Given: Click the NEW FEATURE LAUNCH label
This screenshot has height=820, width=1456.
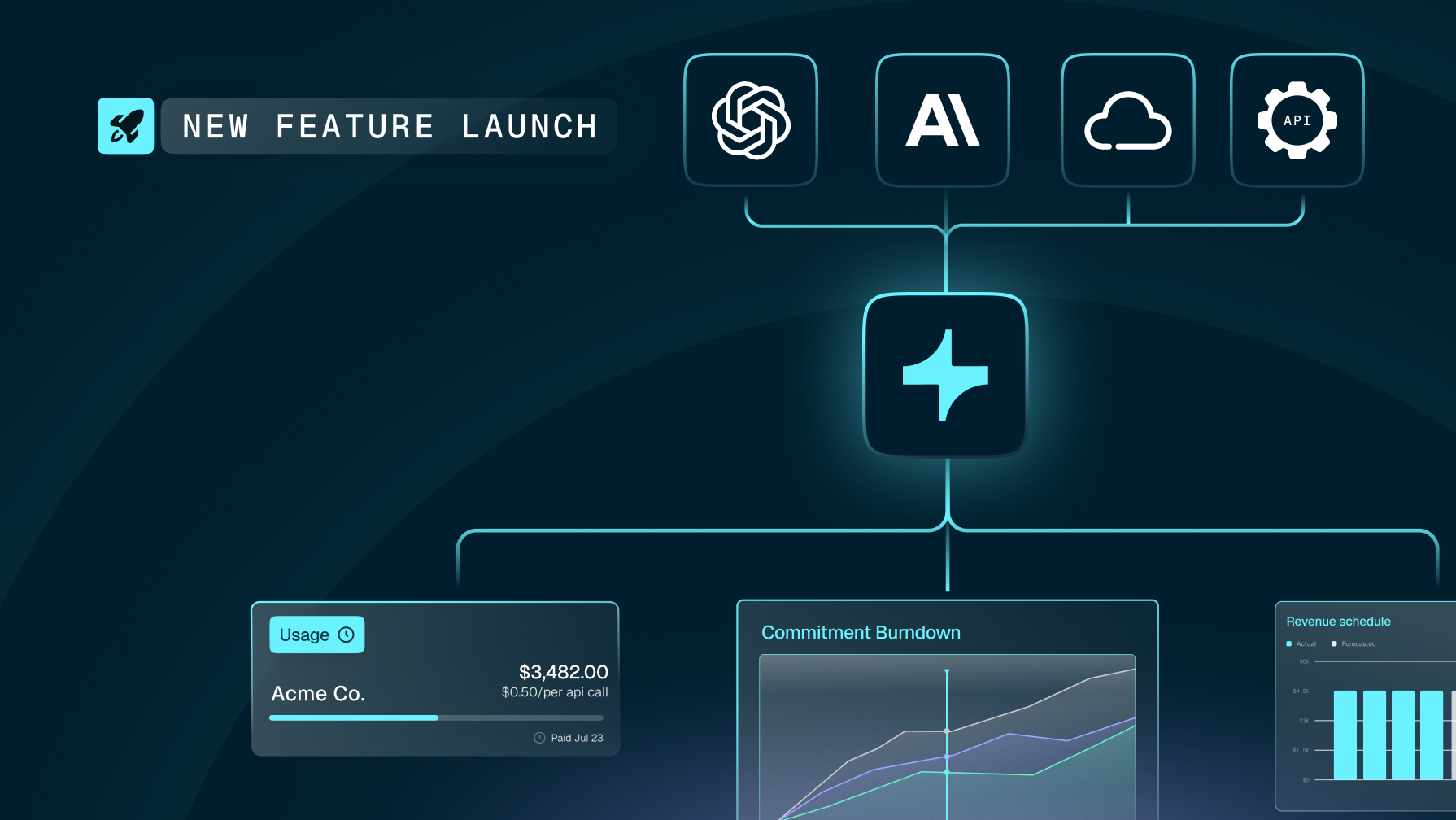Looking at the screenshot, I should point(390,126).
